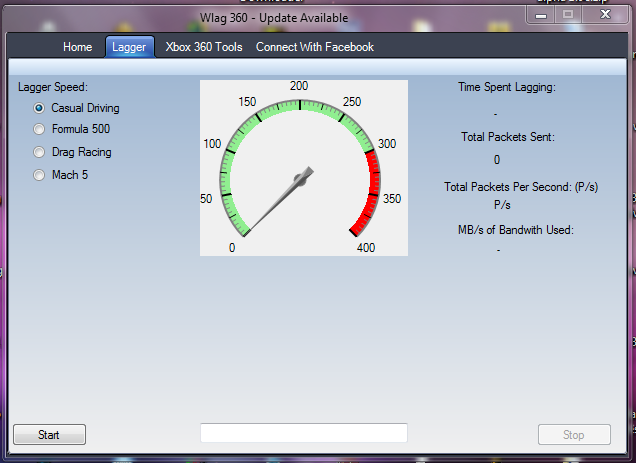The height and width of the screenshot is (463, 636).
Task: Click the speedometer gauge needle
Action: [280, 200]
